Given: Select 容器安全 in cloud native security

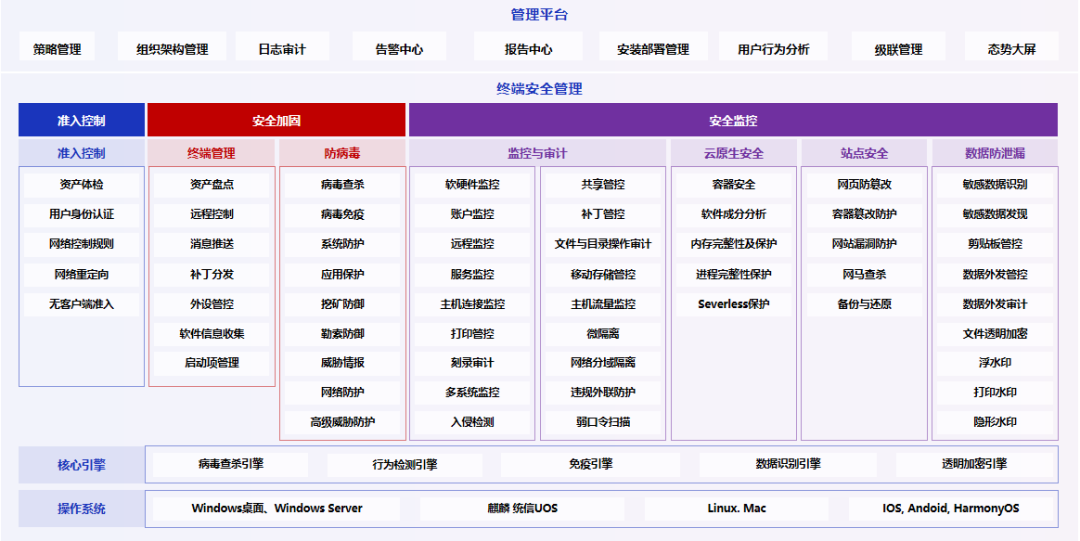Looking at the screenshot, I should (x=733, y=185).
